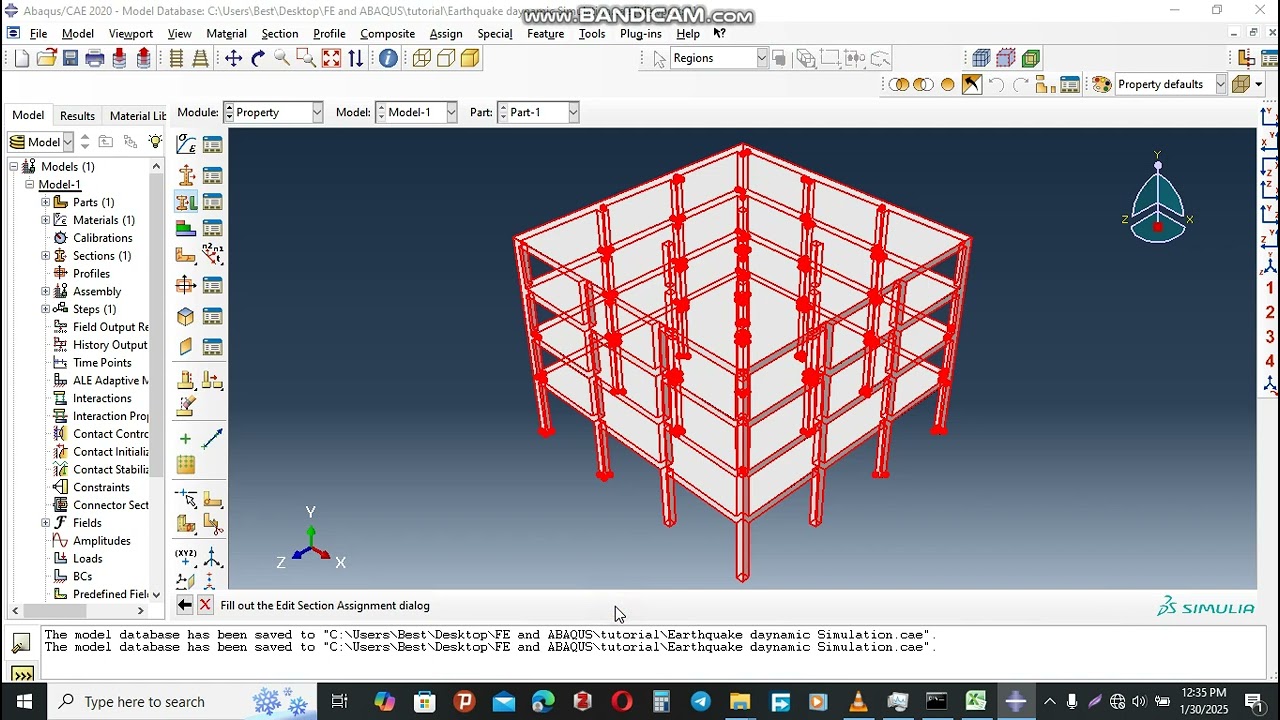
Task: Open the Material menu
Action: point(226,33)
